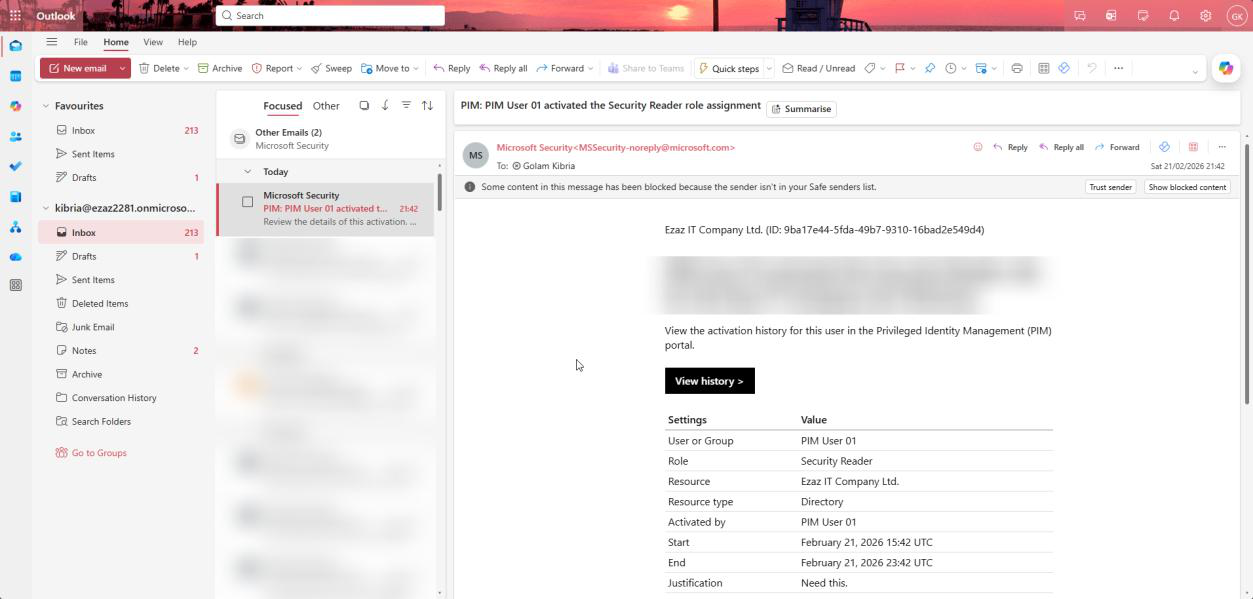Click the Trust sender button

point(1110,187)
